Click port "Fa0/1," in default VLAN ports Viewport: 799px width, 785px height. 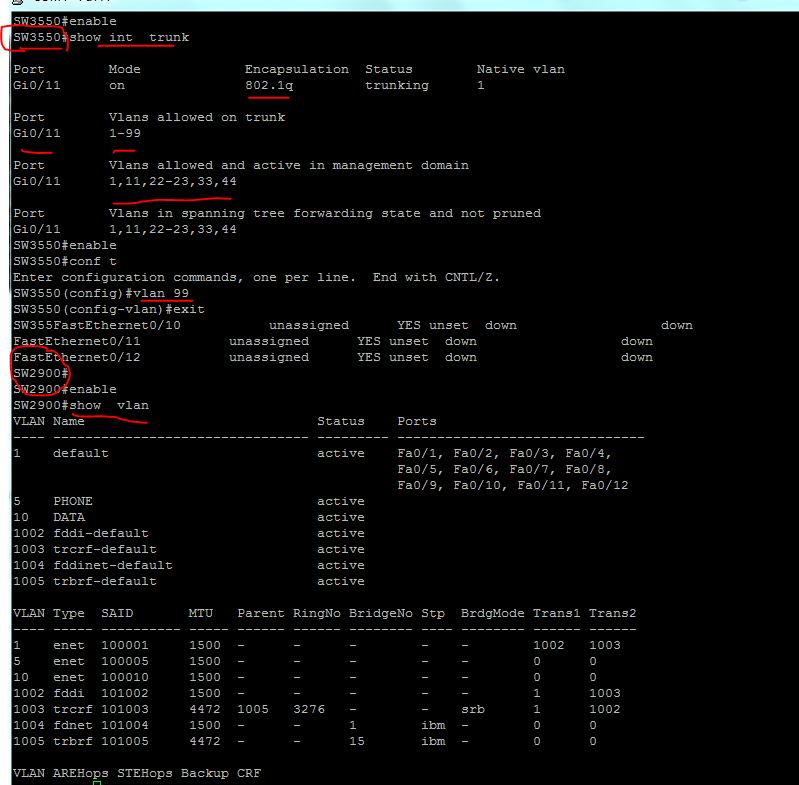click(420, 453)
